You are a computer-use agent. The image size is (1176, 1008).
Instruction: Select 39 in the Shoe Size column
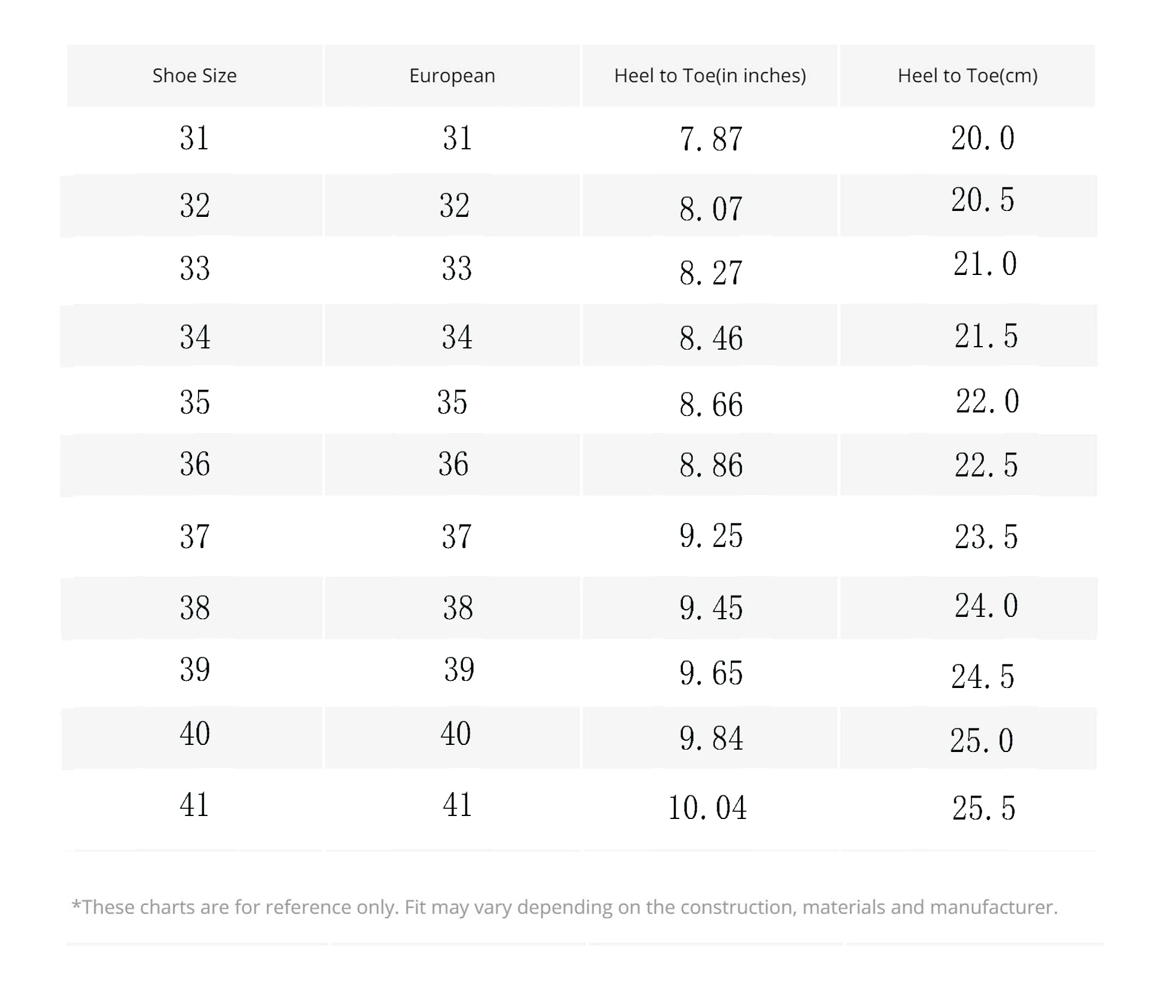click(x=195, y=670)
